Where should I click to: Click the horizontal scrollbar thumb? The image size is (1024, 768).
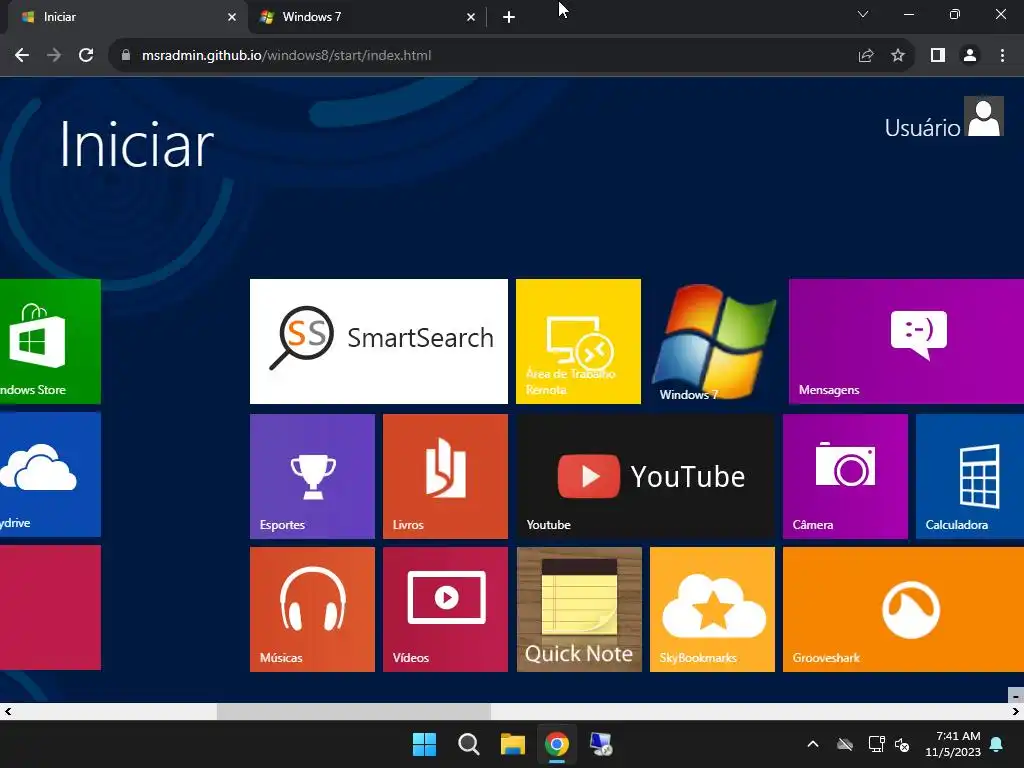tap(353, 711)
